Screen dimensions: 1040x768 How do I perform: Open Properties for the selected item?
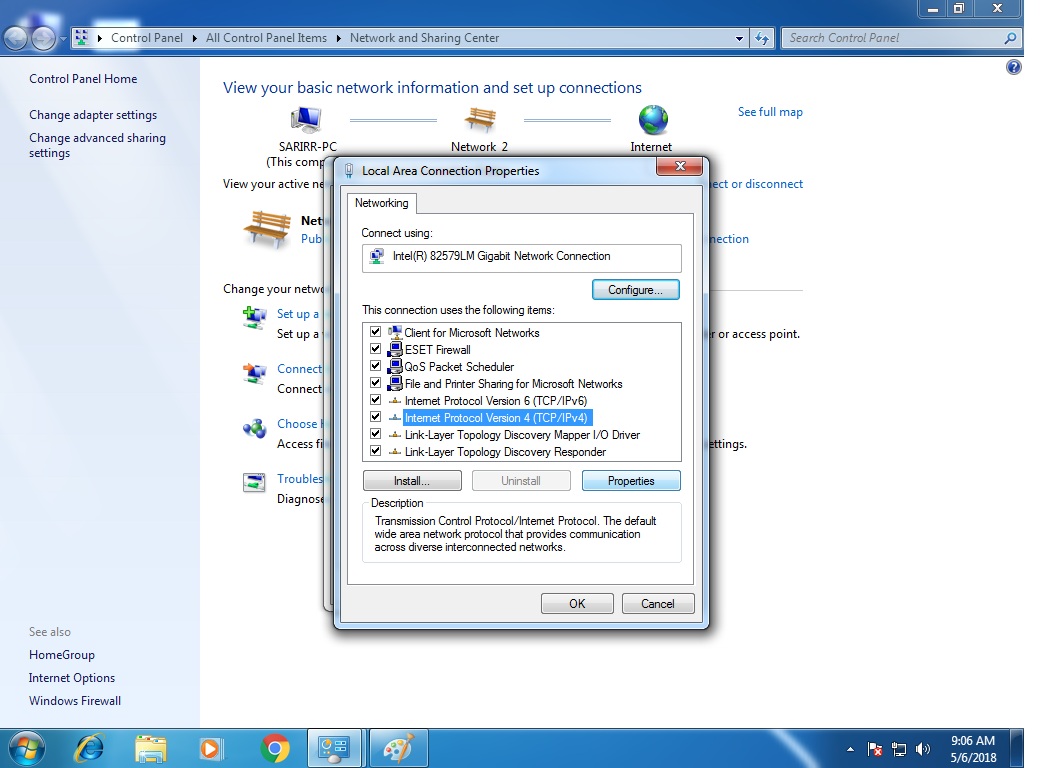pyautogui.click(x=631, y=481)
